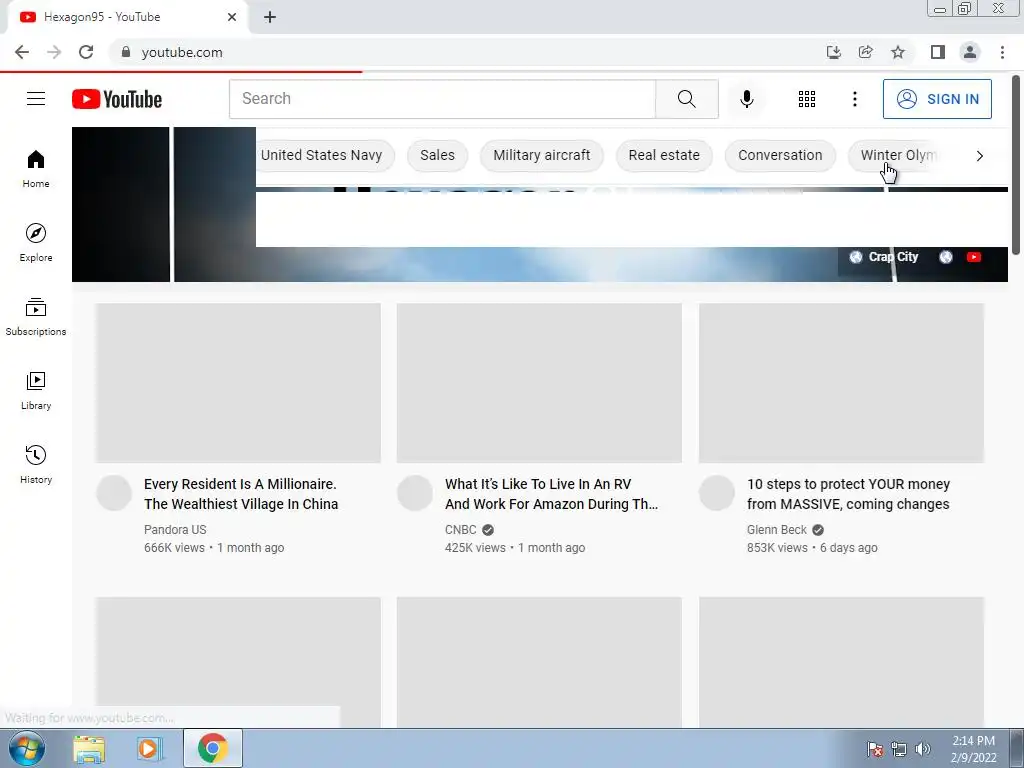Open '10 steps to protect YOUR money' title

click(x=848, y=494)
